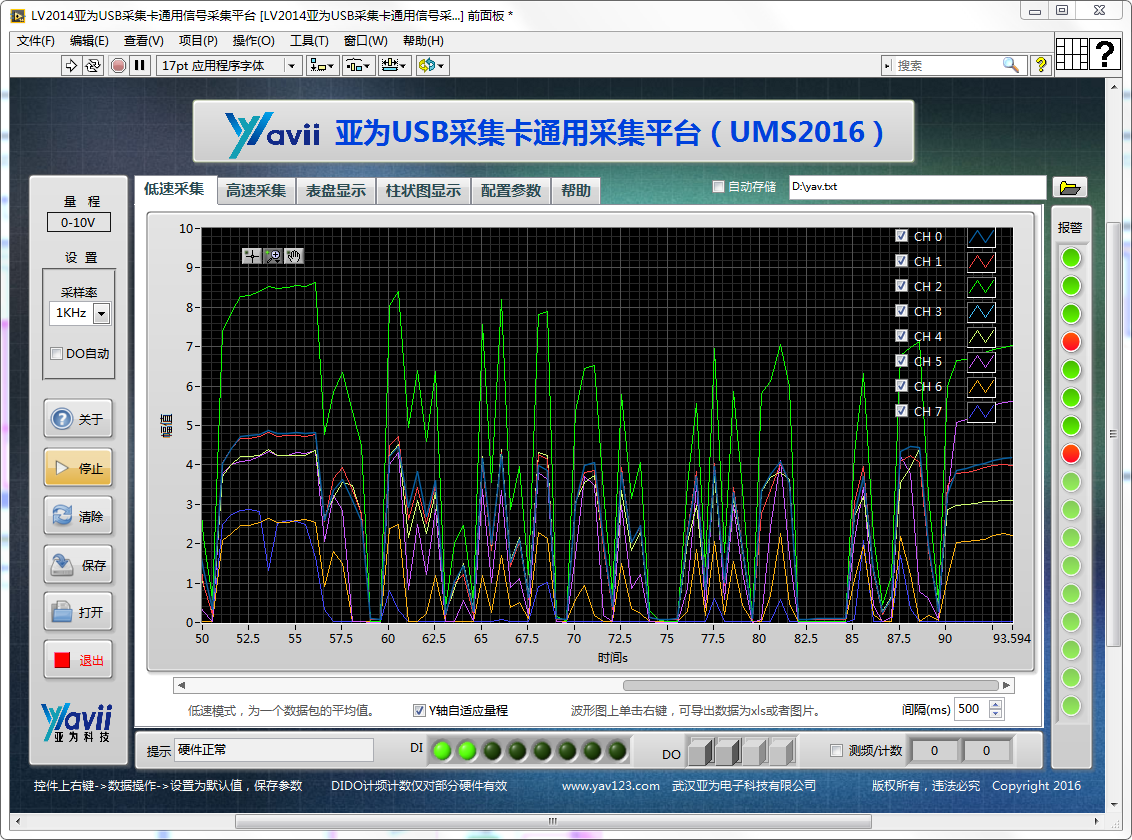Open the Align Objects dropdown in the toolbar
This screenshot has width=1132, height=840.
pyautogui.click(x=319, y=65)
